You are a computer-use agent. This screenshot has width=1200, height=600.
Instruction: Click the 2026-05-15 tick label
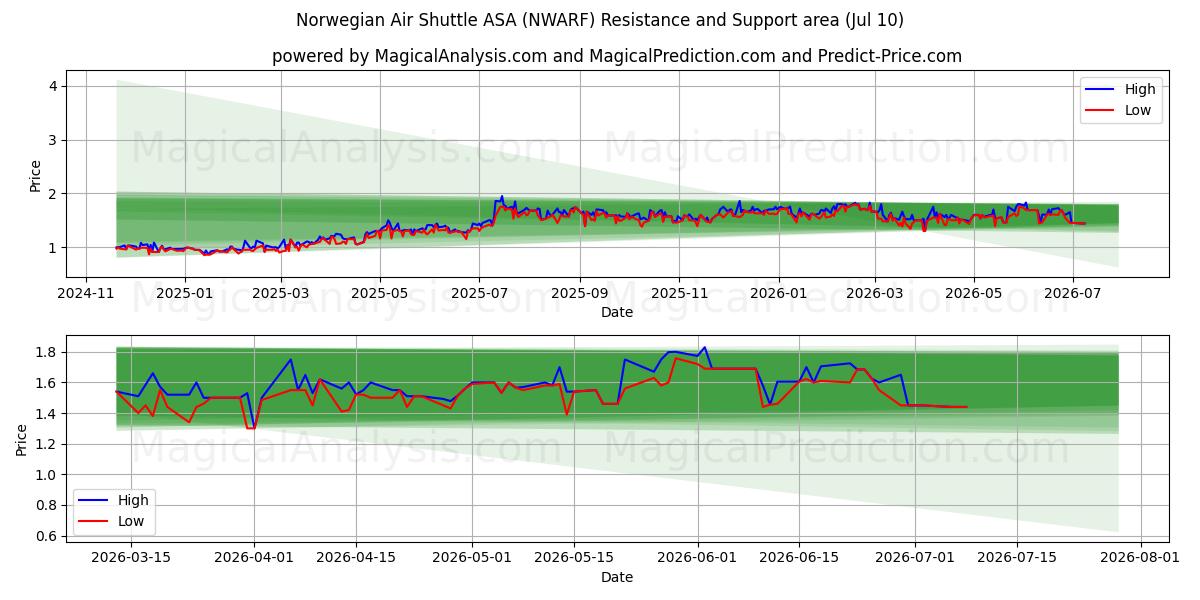(574, 559)
